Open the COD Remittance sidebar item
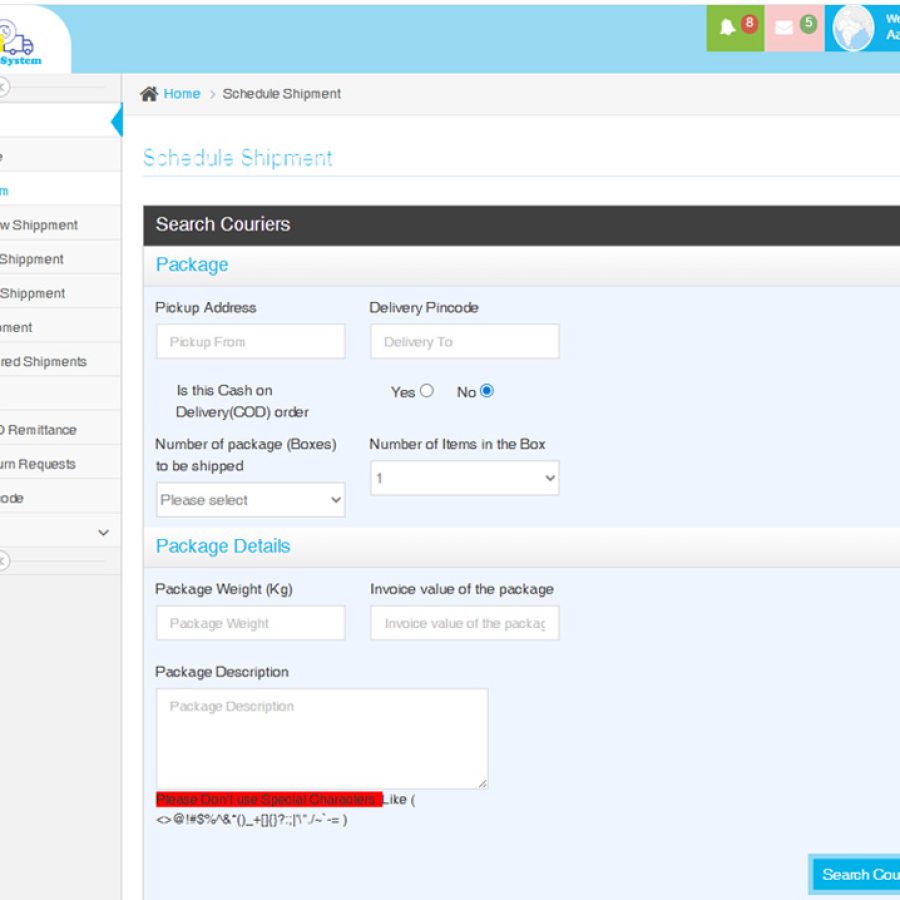900x900 pixels. tap(40, 430)
